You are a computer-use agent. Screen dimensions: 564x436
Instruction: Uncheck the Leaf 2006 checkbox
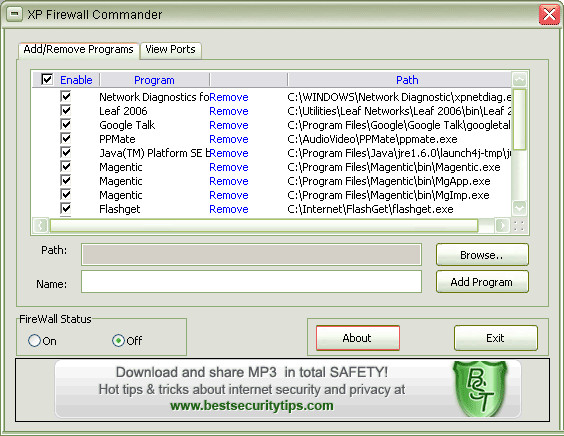tap(66, 110)
